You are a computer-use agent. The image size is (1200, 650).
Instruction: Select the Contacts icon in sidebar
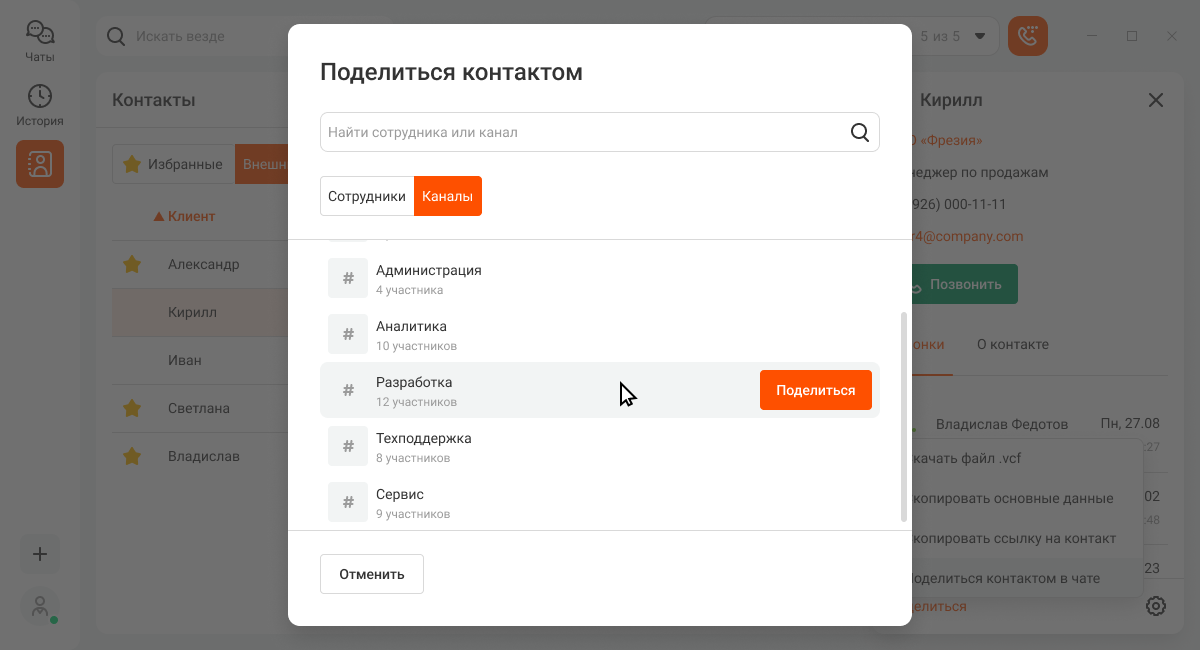click(x=40, y=164)
